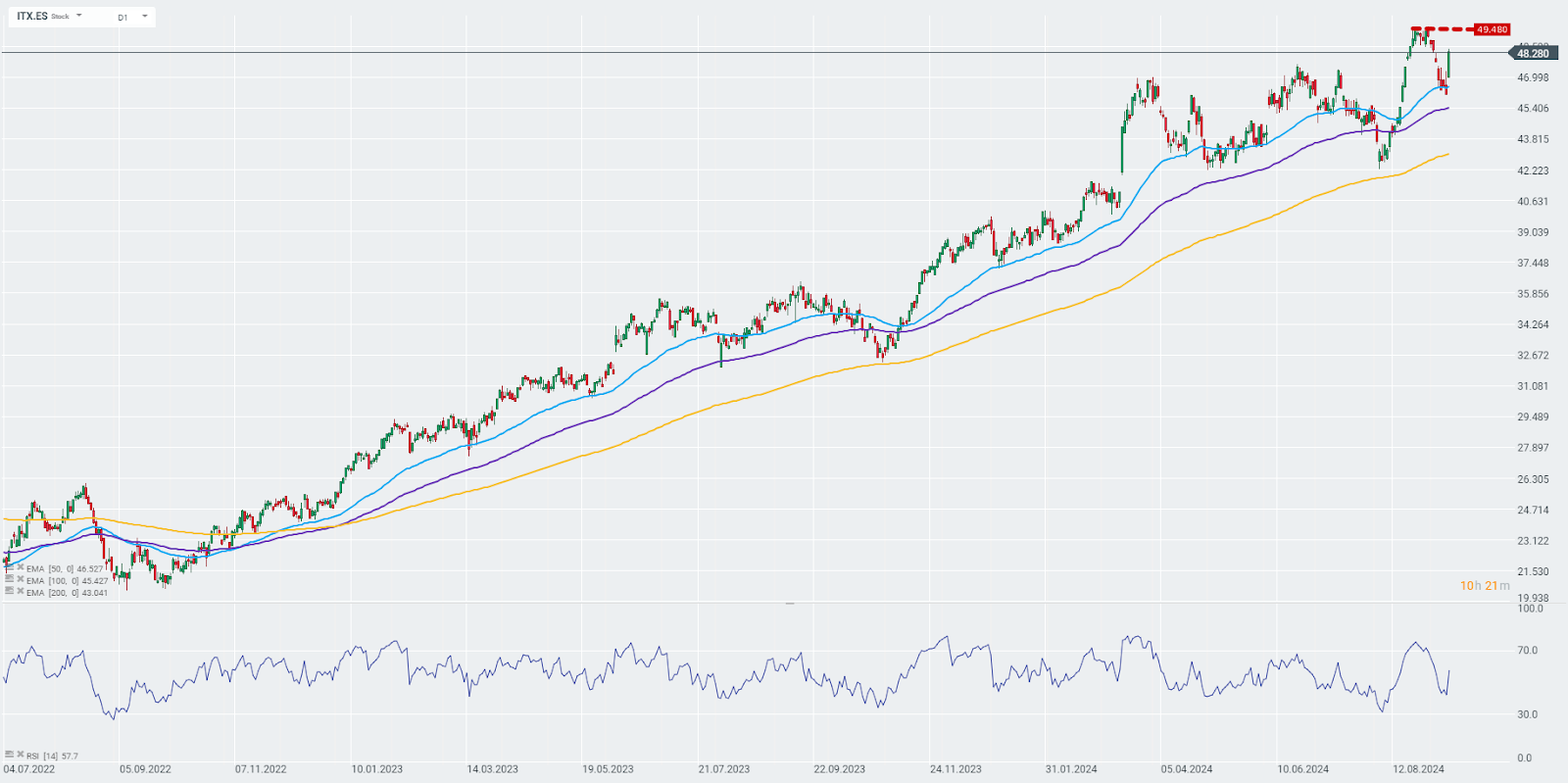Click the 07.11.2022 date label

(x=261, y=769)
